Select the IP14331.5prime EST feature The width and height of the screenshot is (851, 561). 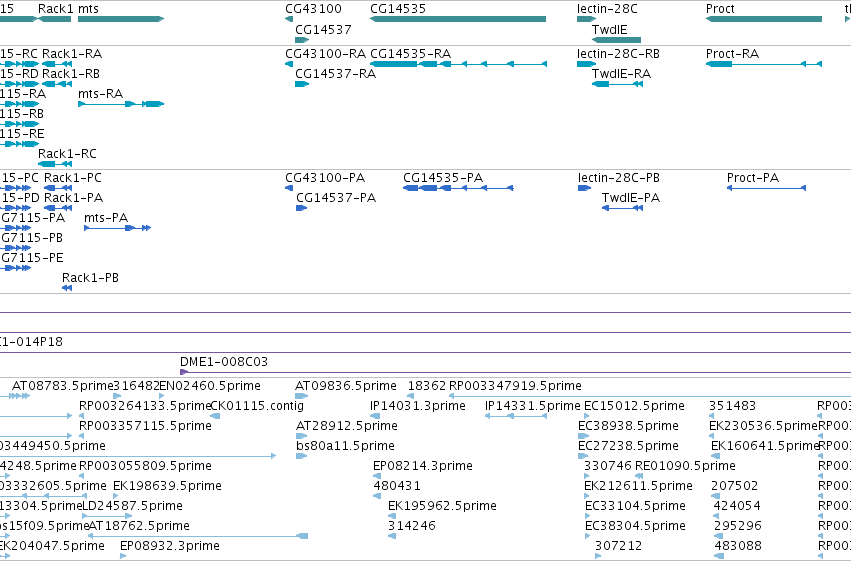click(x=516, y=416)
